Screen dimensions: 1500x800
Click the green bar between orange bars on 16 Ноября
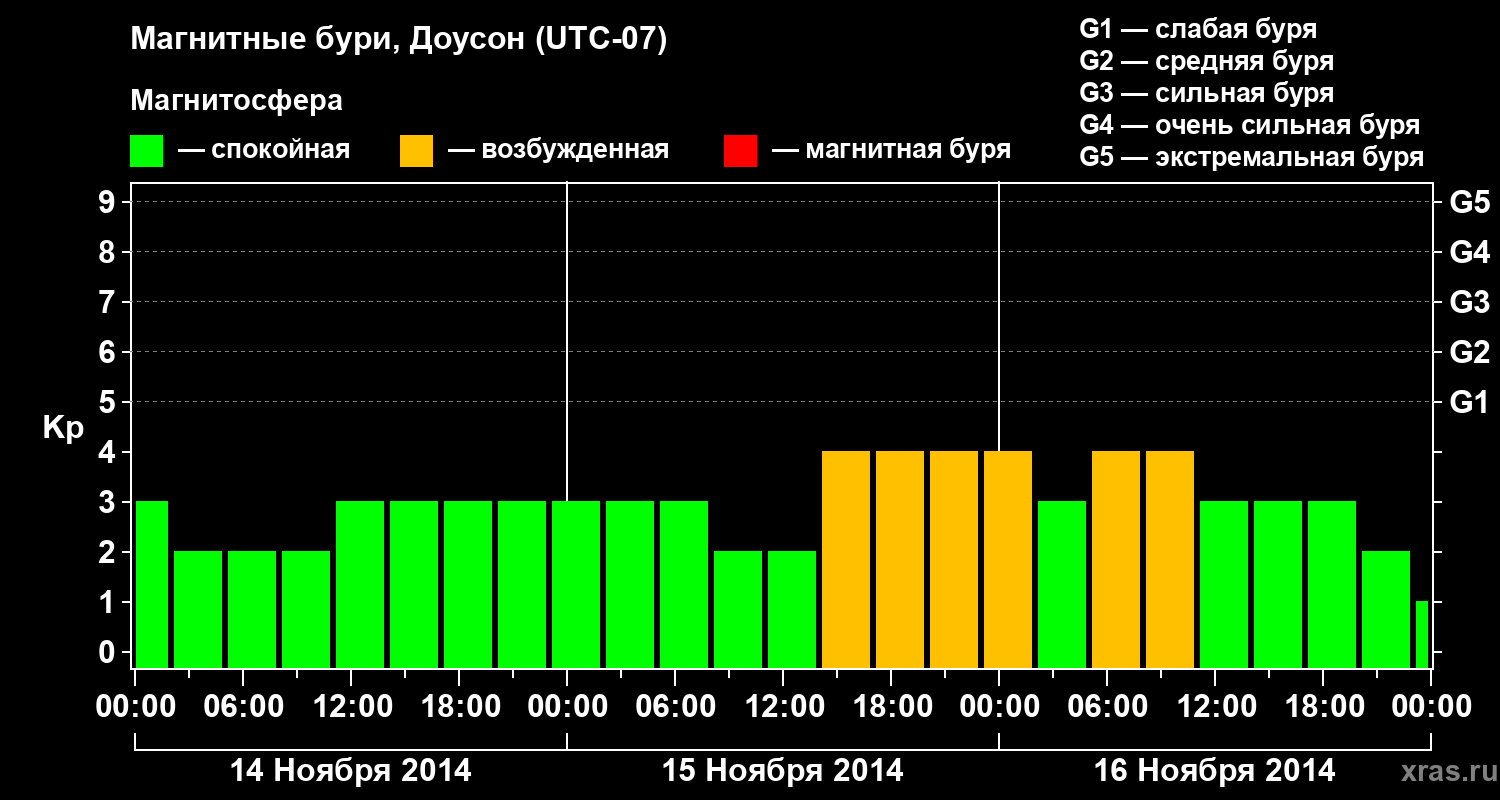[x=1062, y=584]
